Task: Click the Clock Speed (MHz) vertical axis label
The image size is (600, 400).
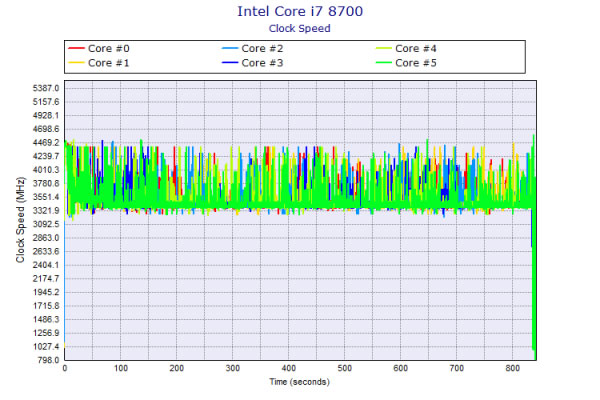Action: (20, 220)
